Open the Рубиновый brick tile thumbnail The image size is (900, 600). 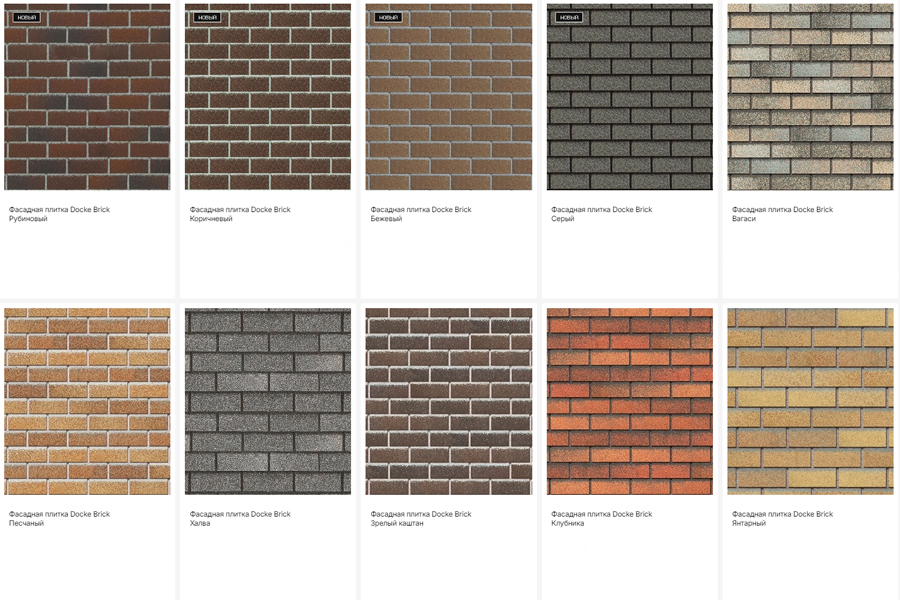pyautogui.click(x=87, y=97)
